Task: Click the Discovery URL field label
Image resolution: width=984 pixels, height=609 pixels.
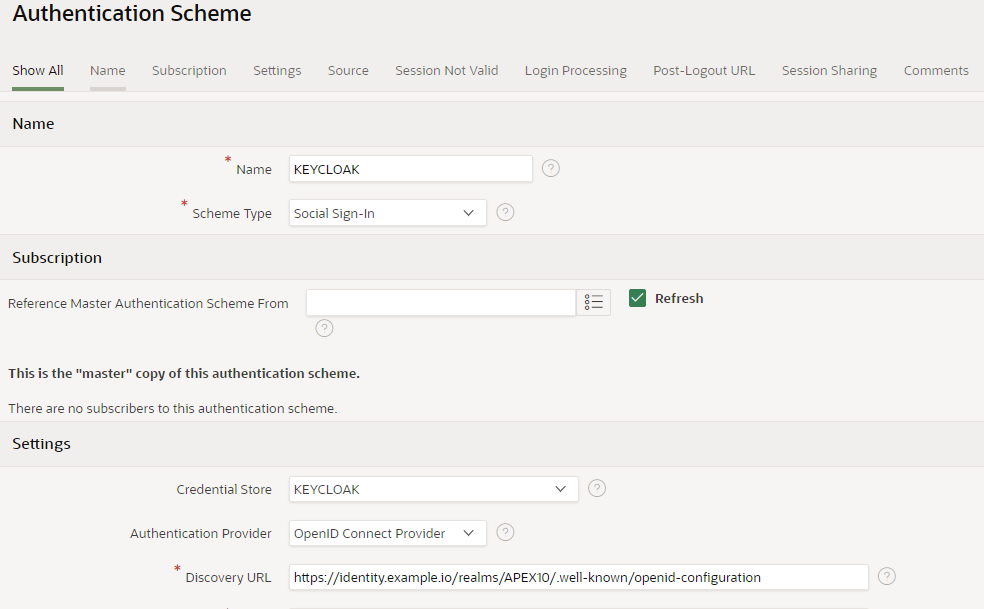Action: pyautogui.click(x=228, y=577)
